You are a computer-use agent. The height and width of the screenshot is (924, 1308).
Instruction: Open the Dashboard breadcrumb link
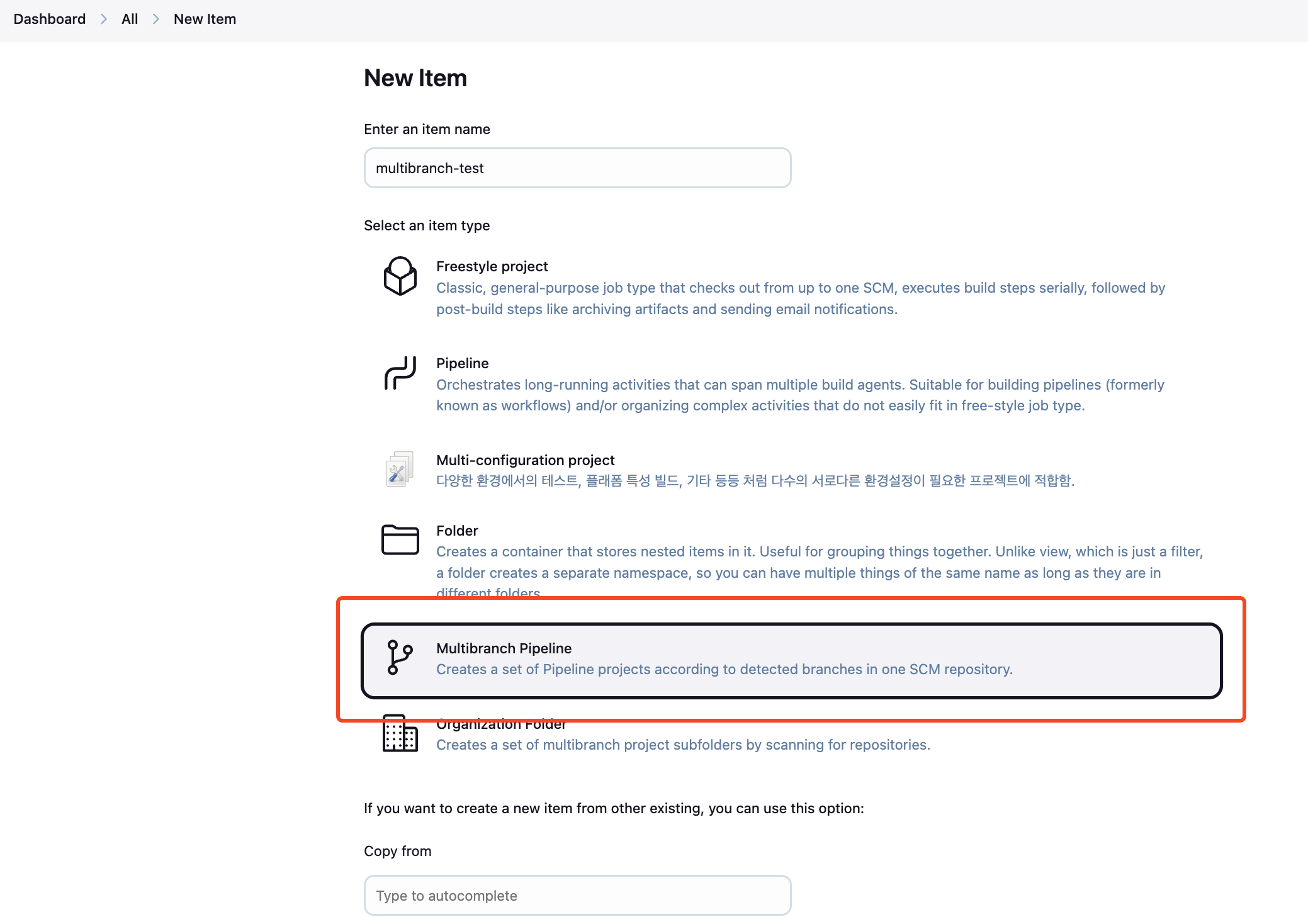[x=50, y=20]
